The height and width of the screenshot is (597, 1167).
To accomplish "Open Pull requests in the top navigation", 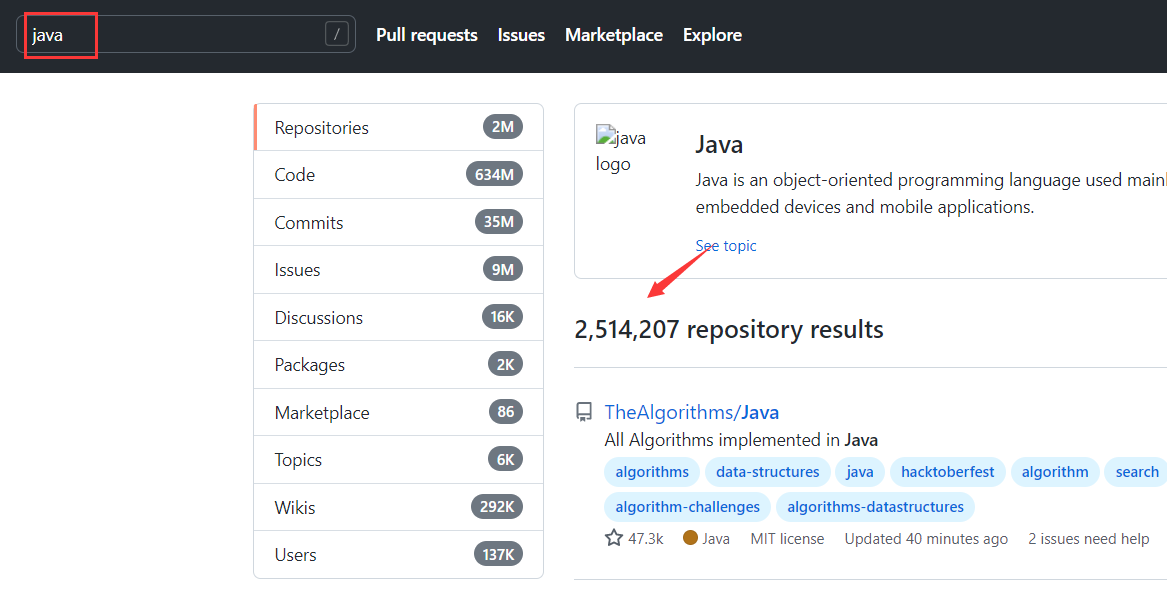I will (x=426, y=35).
